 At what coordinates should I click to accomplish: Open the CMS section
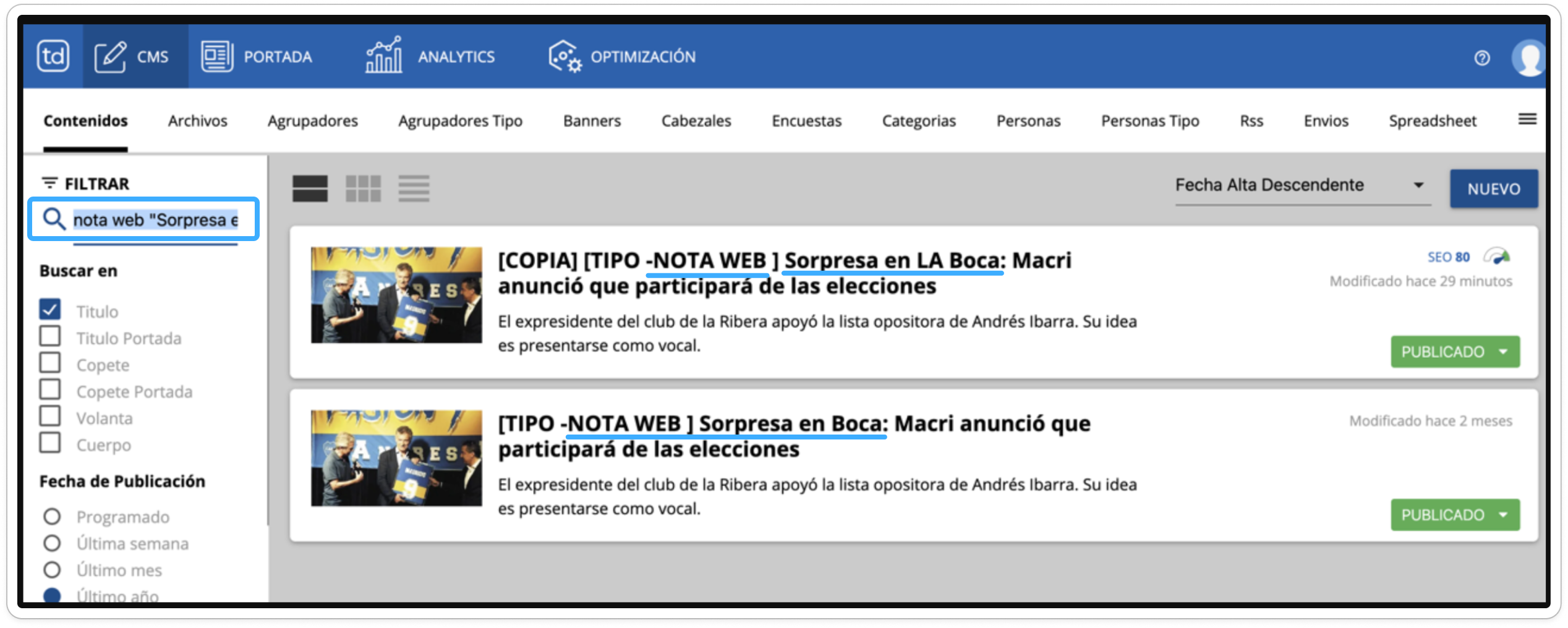(x=132, y=57)
